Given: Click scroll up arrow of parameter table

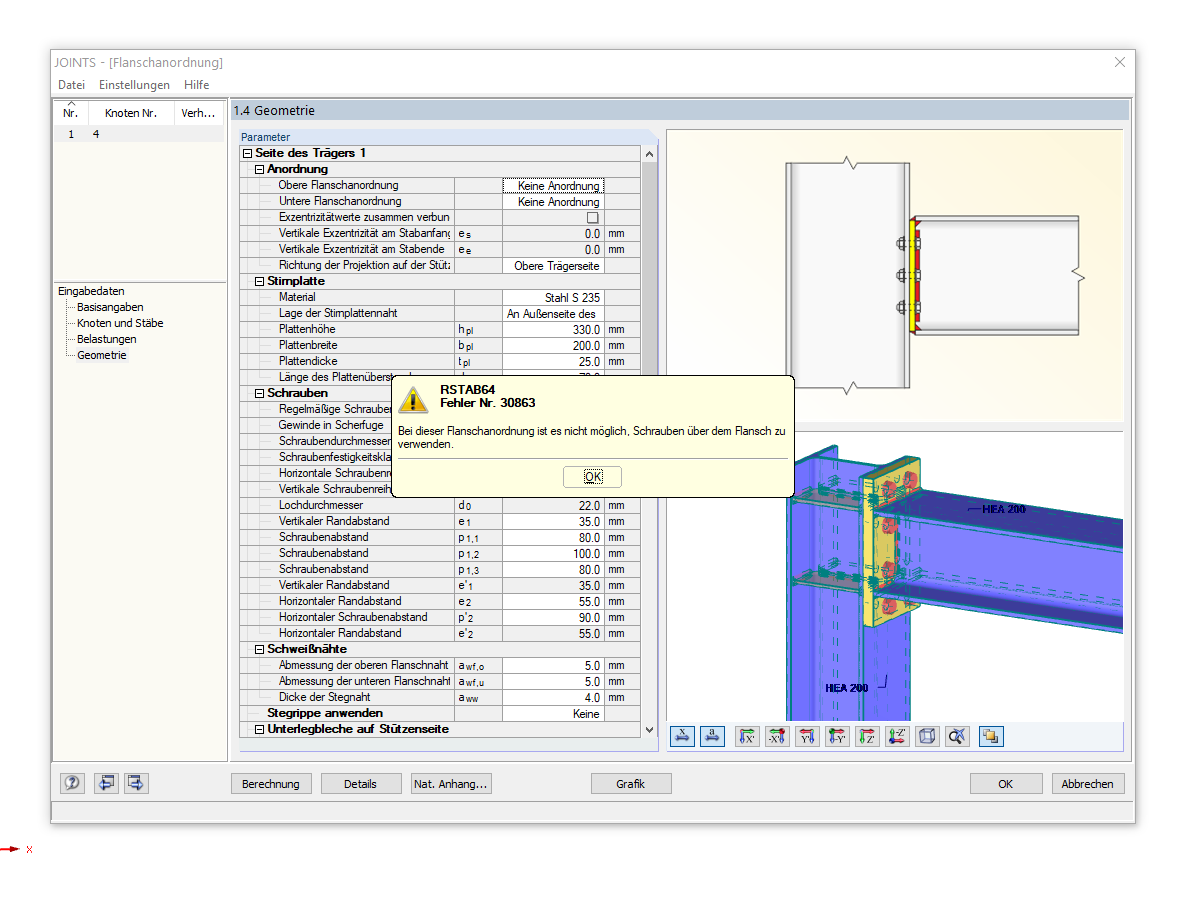Looking at the screenshot, I should (649, 154).
